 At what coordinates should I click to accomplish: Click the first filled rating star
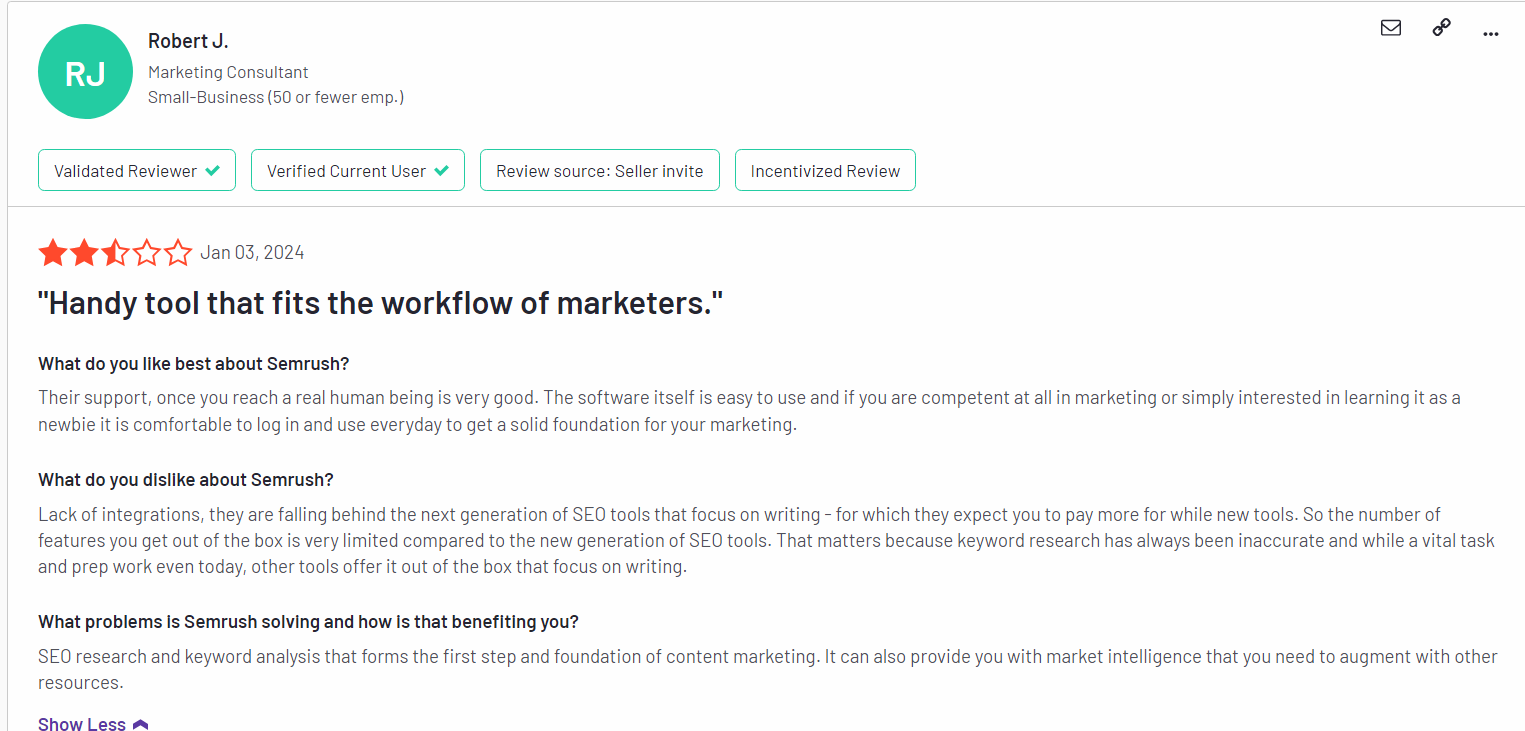[x=53, y=253]
